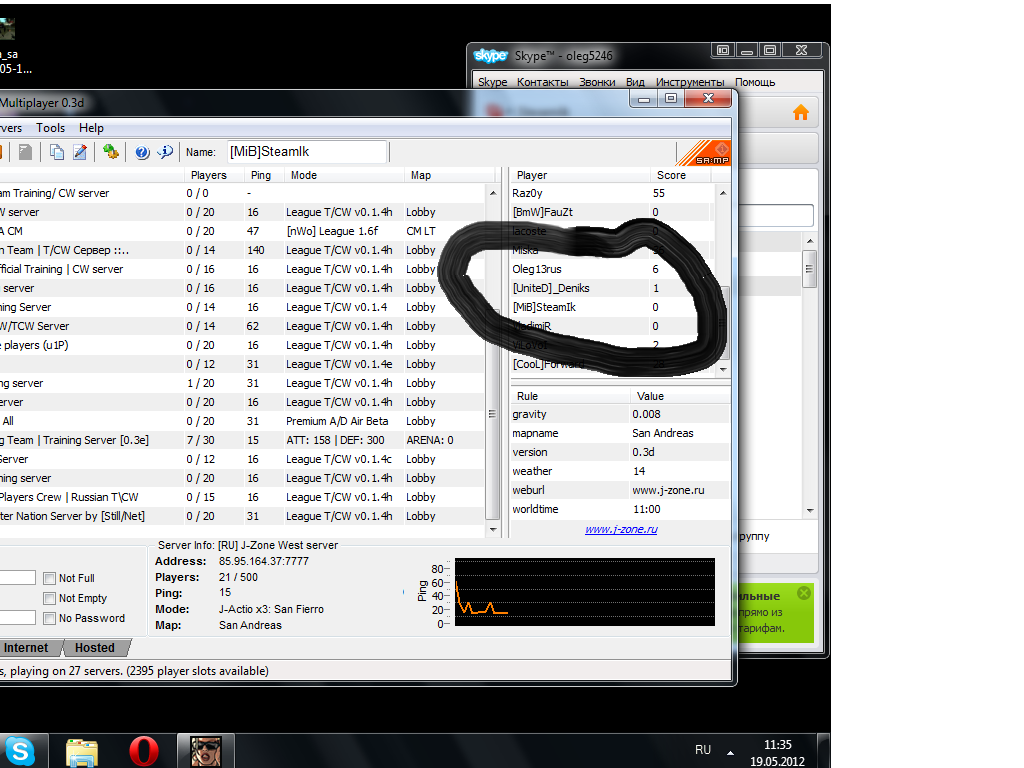Enable the Not Empty filter checkbox

pyautogui.click(x=49, y=598)
